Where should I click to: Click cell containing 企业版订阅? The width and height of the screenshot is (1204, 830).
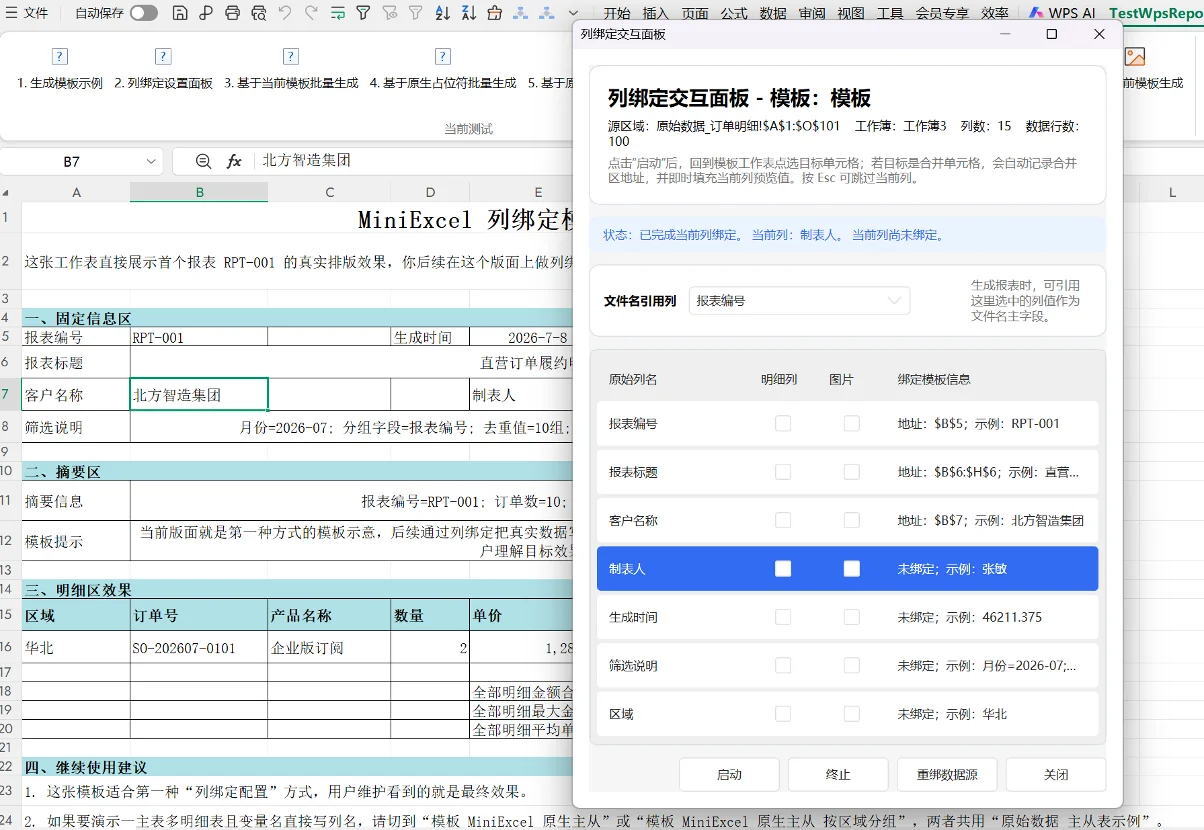pos(330,648)
